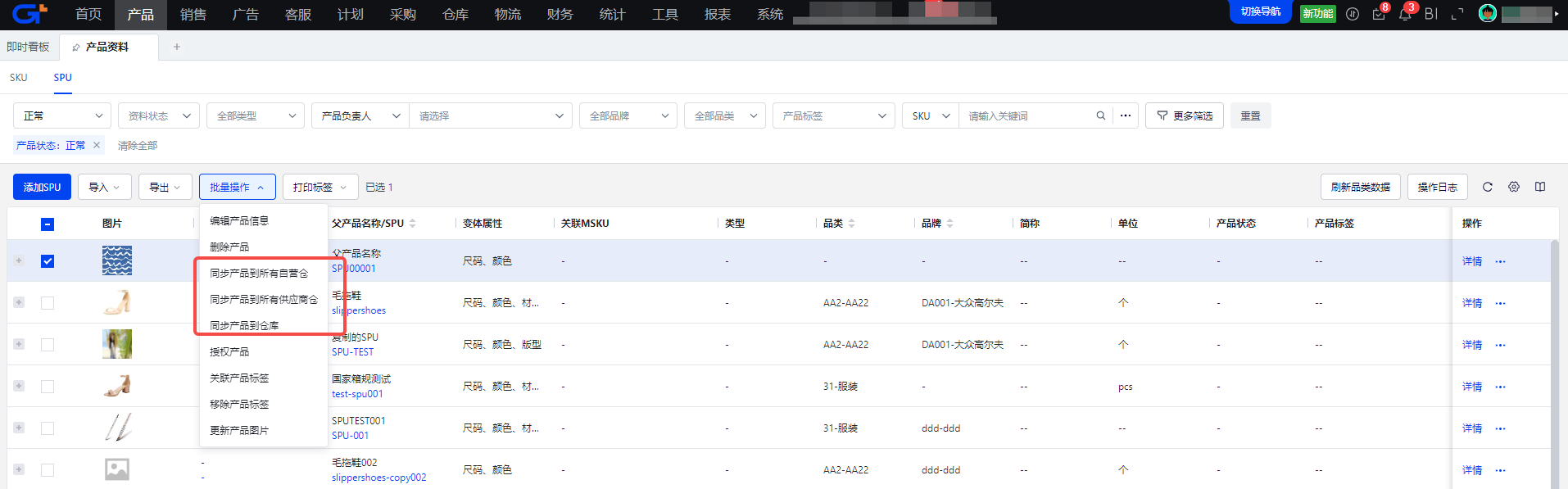Click the book guide icon at toolbar right
The height and width of the screenshot is (489, 1568).
1540,187
